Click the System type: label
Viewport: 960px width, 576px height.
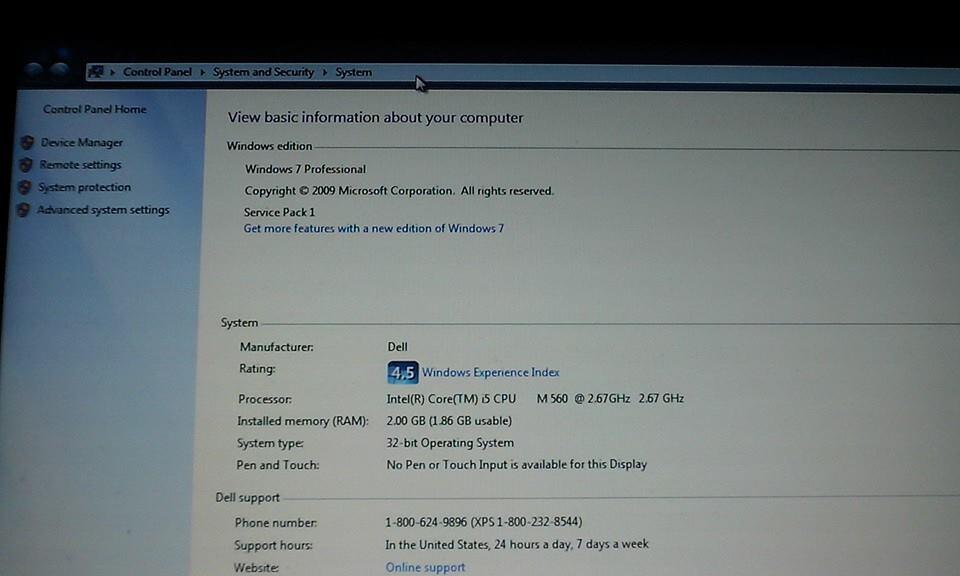pyautogui.click(x=269, y=443)
